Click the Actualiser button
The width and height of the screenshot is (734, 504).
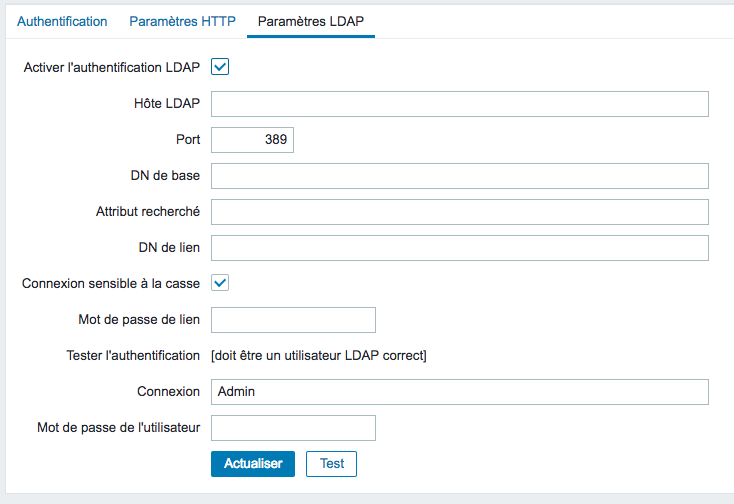point(253,464)
